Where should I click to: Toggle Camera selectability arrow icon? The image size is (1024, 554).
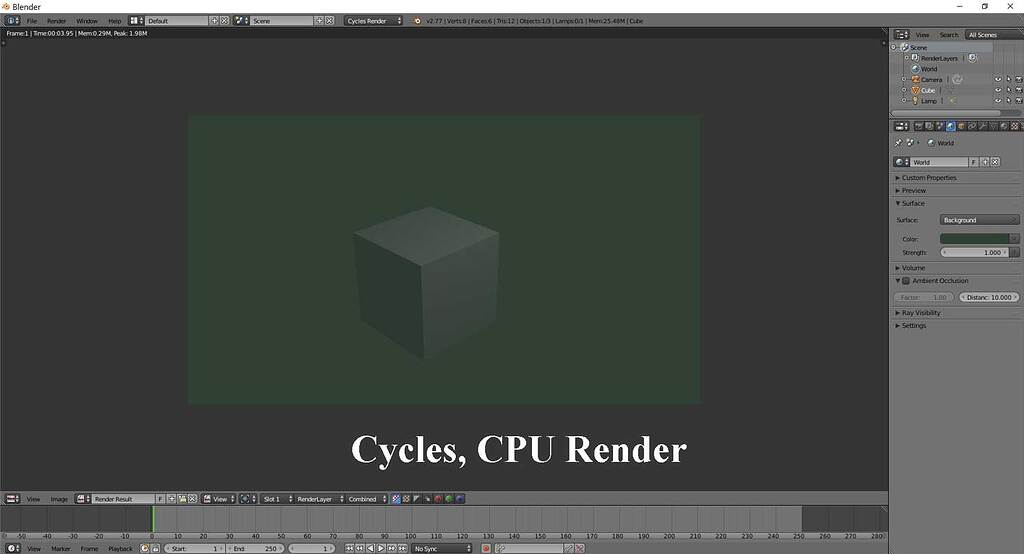1008,80
